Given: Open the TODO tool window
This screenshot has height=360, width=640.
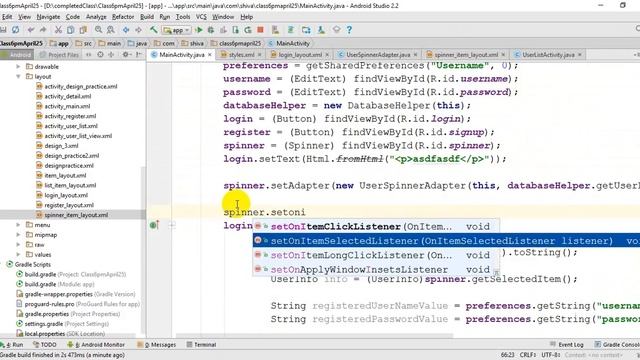Looking at the screenshot, I should coord(45,344).
